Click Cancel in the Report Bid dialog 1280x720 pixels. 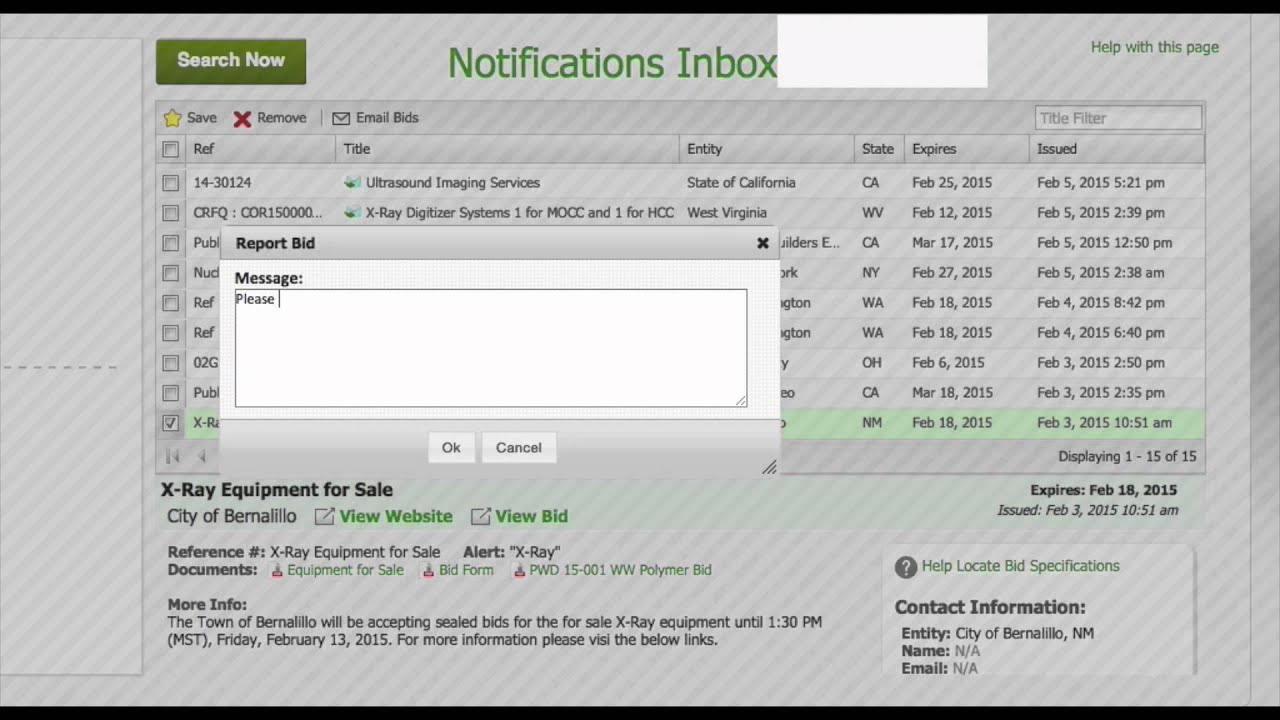518,448
